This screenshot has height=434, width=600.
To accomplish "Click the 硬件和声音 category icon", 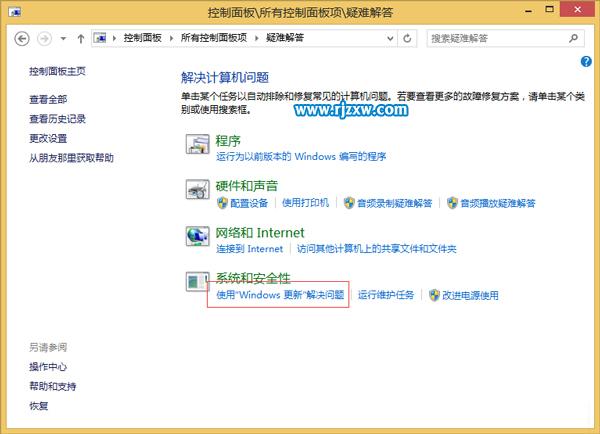I will click(x=197, y=189).
